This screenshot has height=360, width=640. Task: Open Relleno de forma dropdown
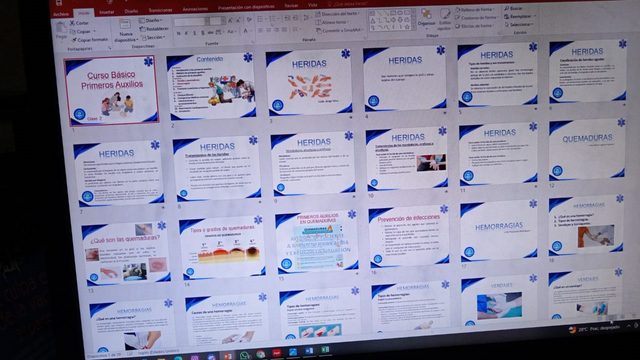tap(475, 9)
